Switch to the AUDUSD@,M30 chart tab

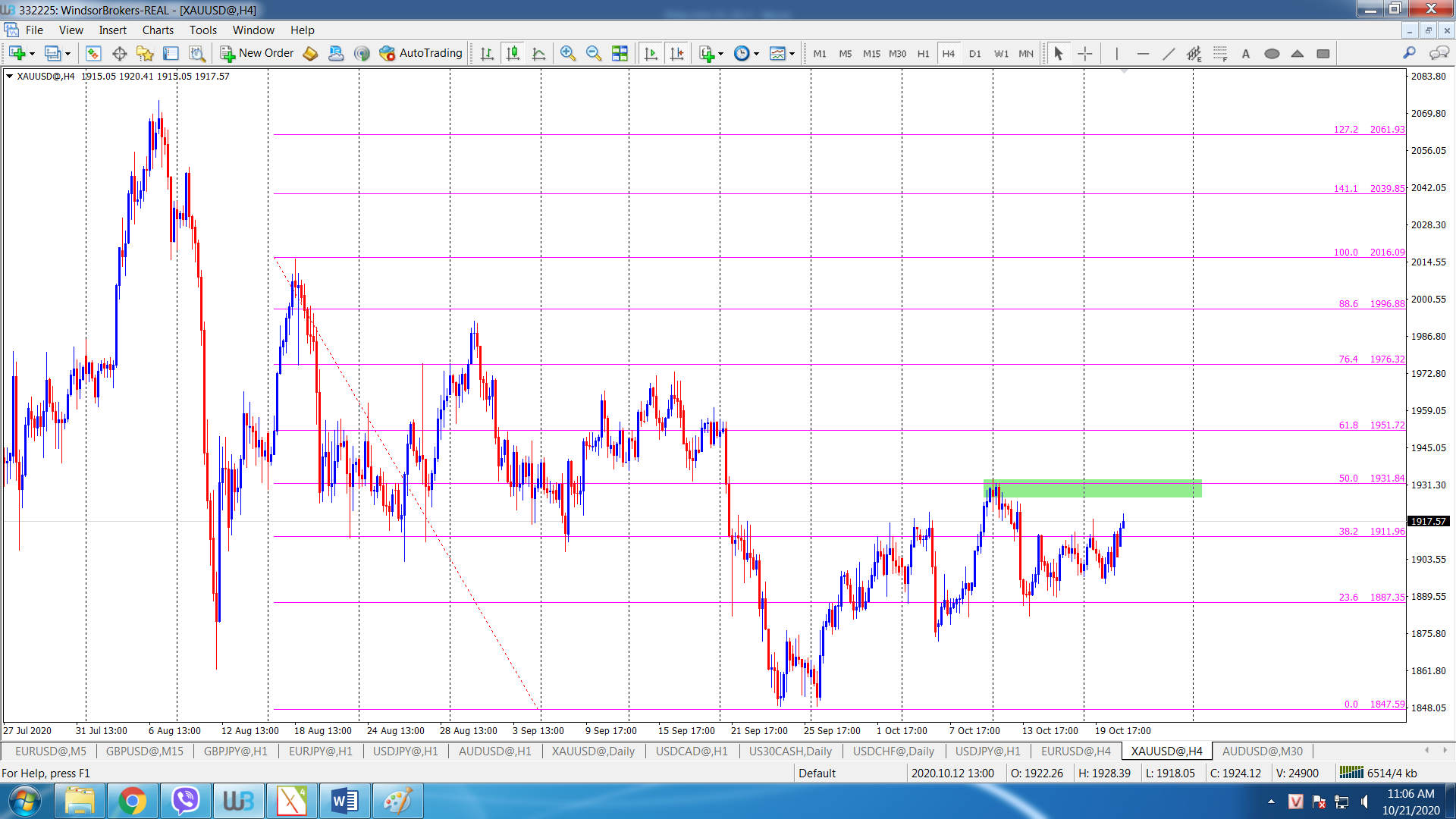[1262, 751]
